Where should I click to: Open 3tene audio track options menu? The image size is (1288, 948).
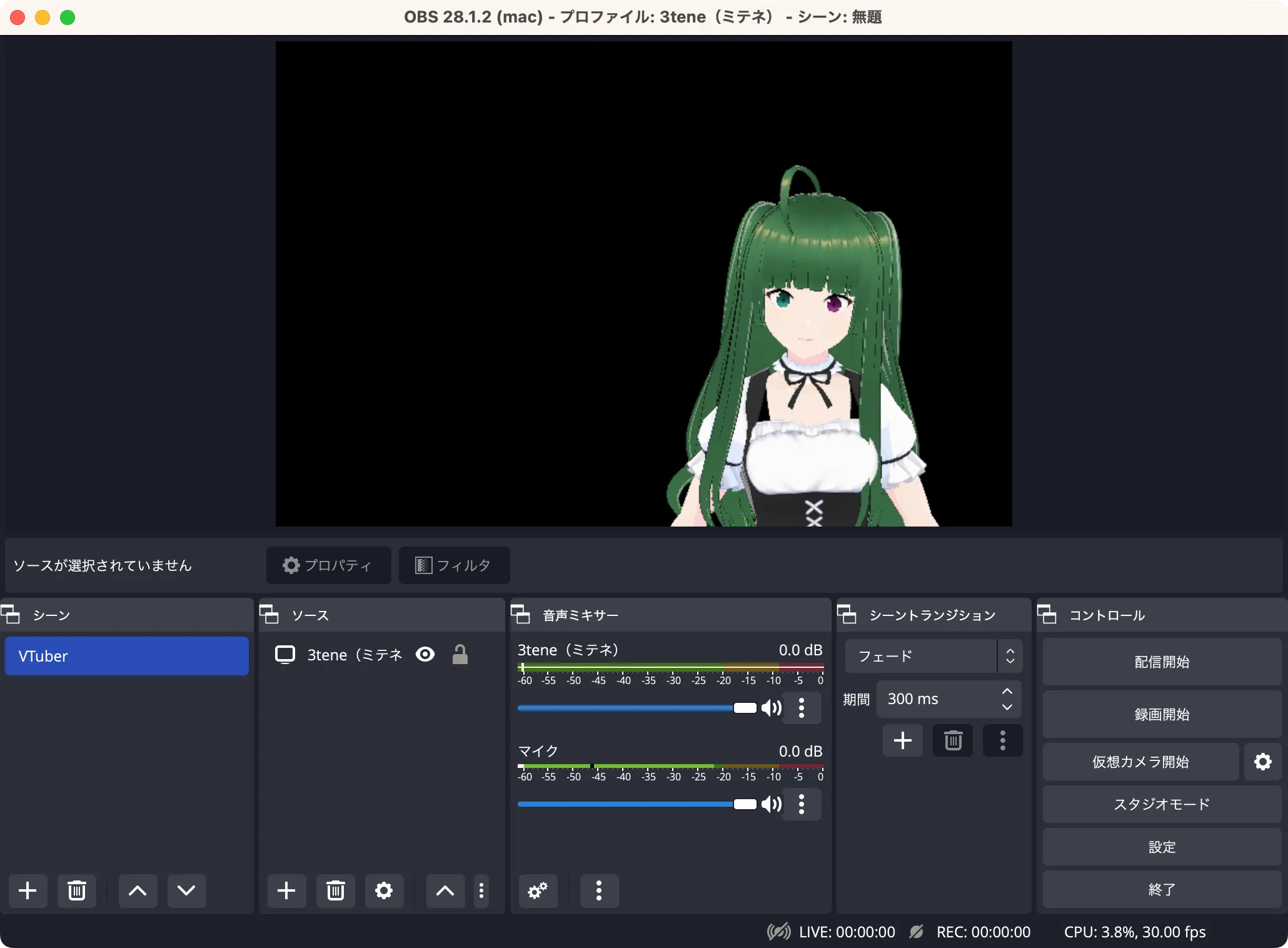(802, 708)
